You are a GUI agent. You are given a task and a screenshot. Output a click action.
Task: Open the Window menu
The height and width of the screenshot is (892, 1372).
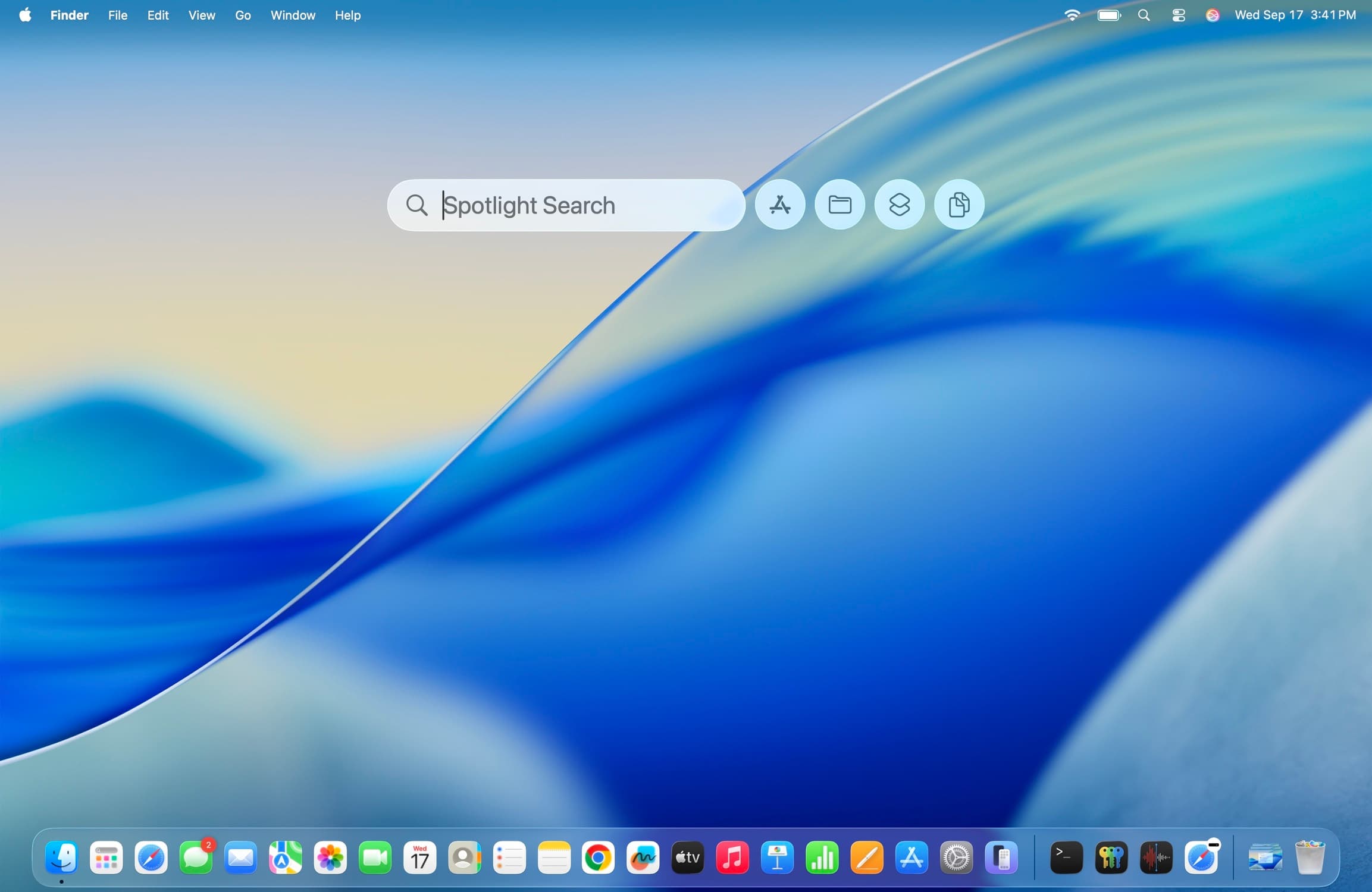(293, 15)
